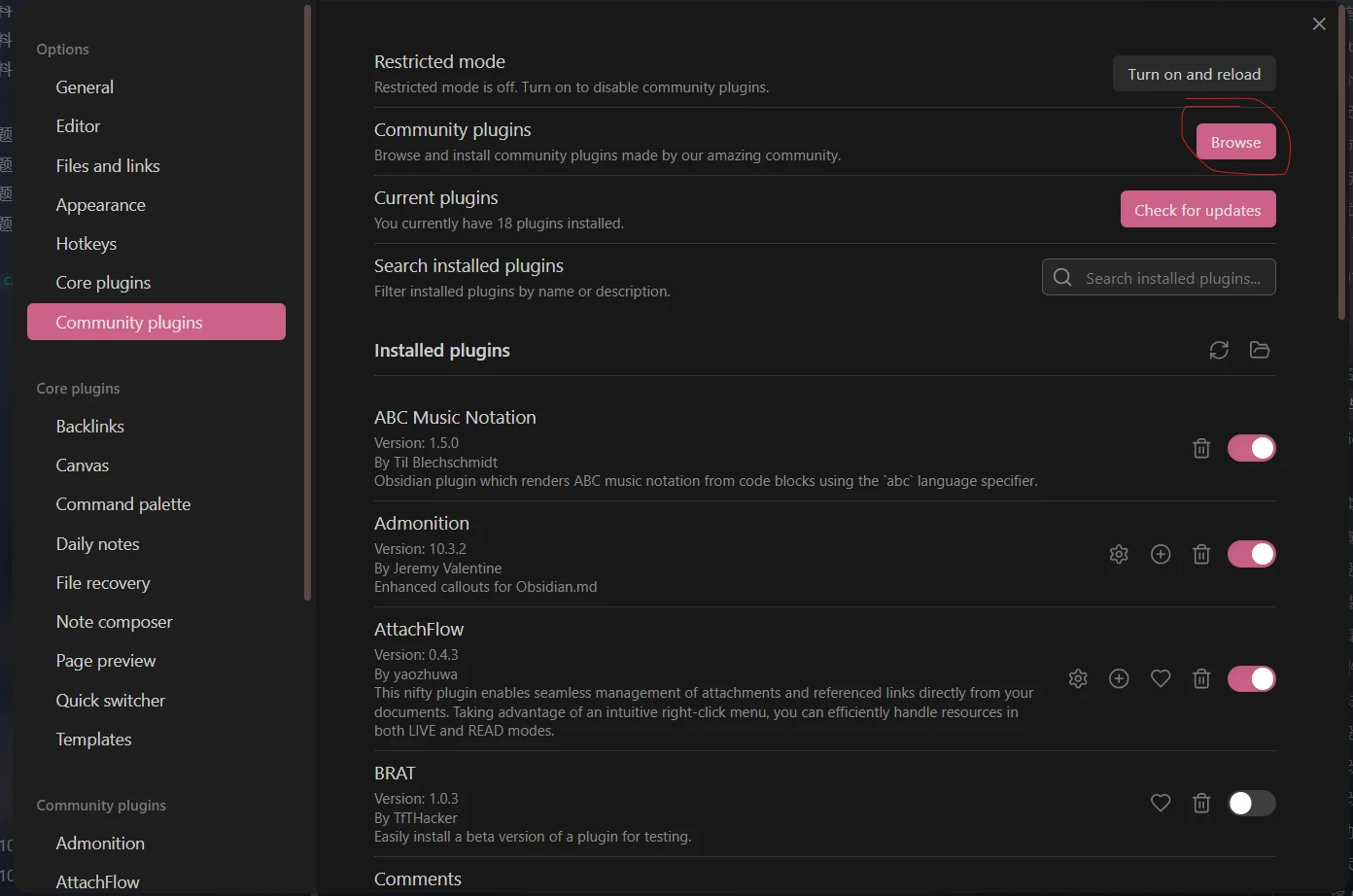Open Core plugins settings tab
1353x896 pixels.
coord(156,283)
